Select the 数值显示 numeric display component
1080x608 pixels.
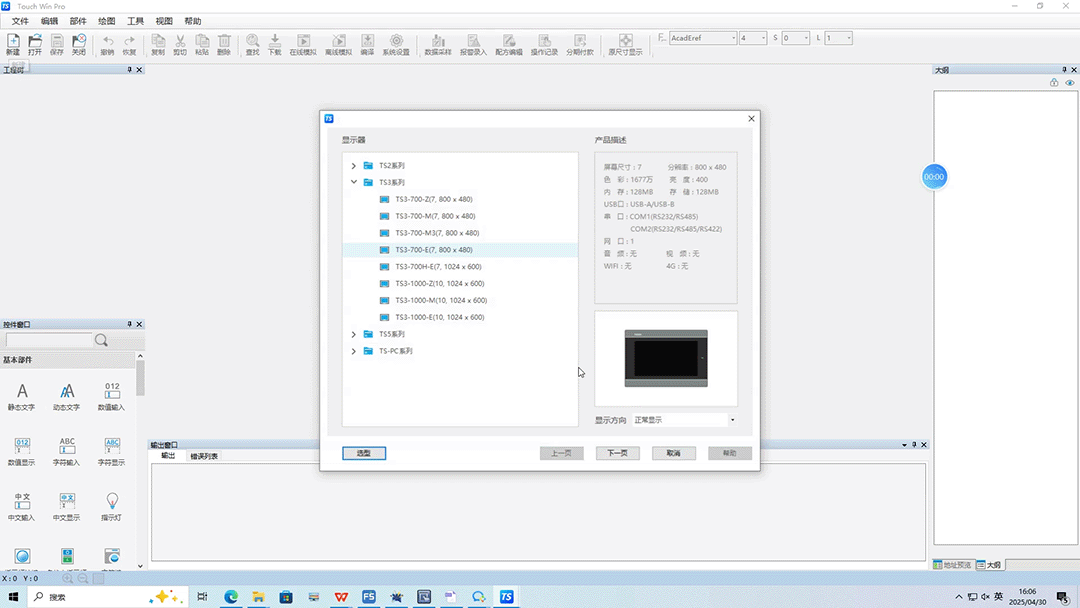coord(21,452)
